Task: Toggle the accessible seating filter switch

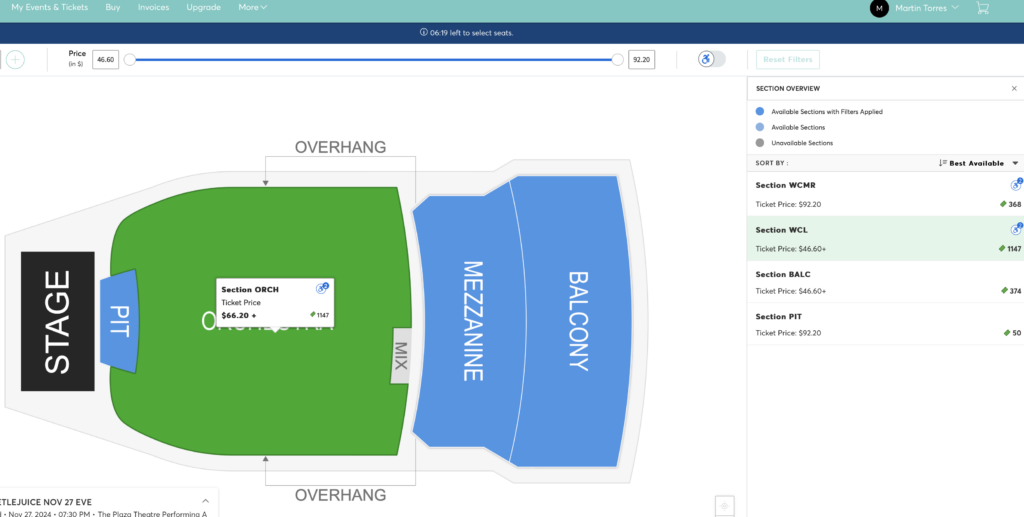Action: click(712, 59)
